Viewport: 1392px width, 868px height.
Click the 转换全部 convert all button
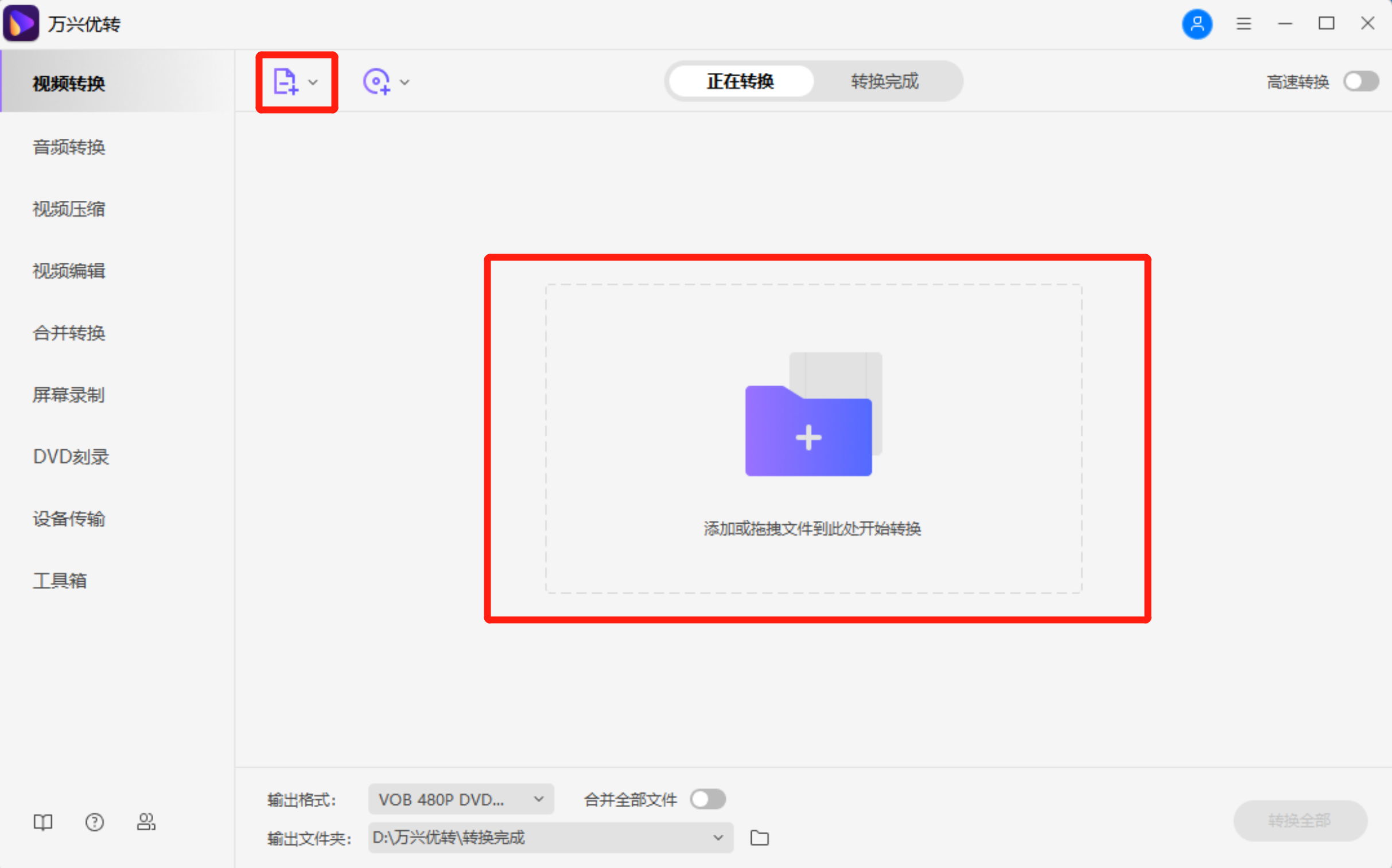(1300, 820)
